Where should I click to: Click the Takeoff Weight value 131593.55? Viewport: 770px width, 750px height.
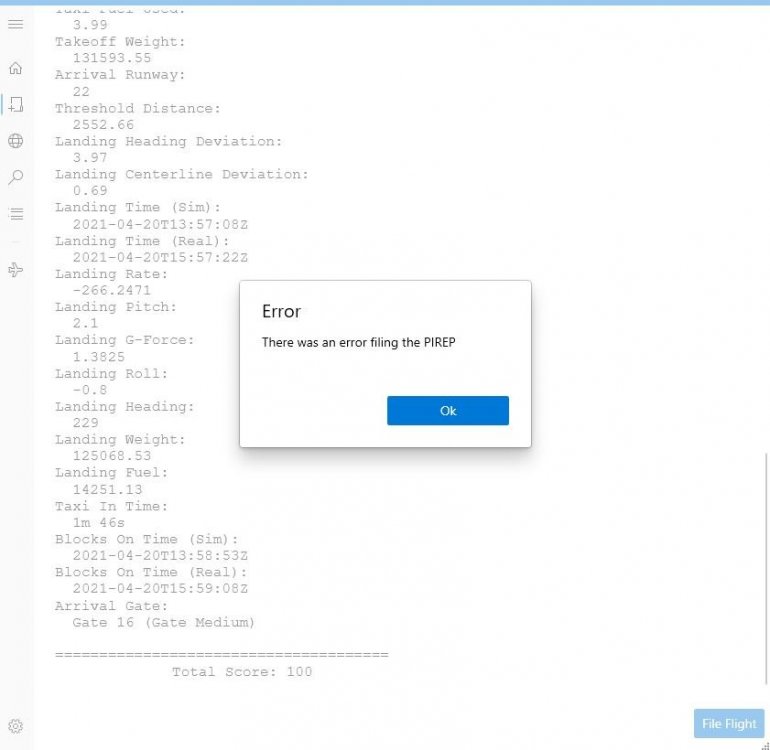[112, 59]
